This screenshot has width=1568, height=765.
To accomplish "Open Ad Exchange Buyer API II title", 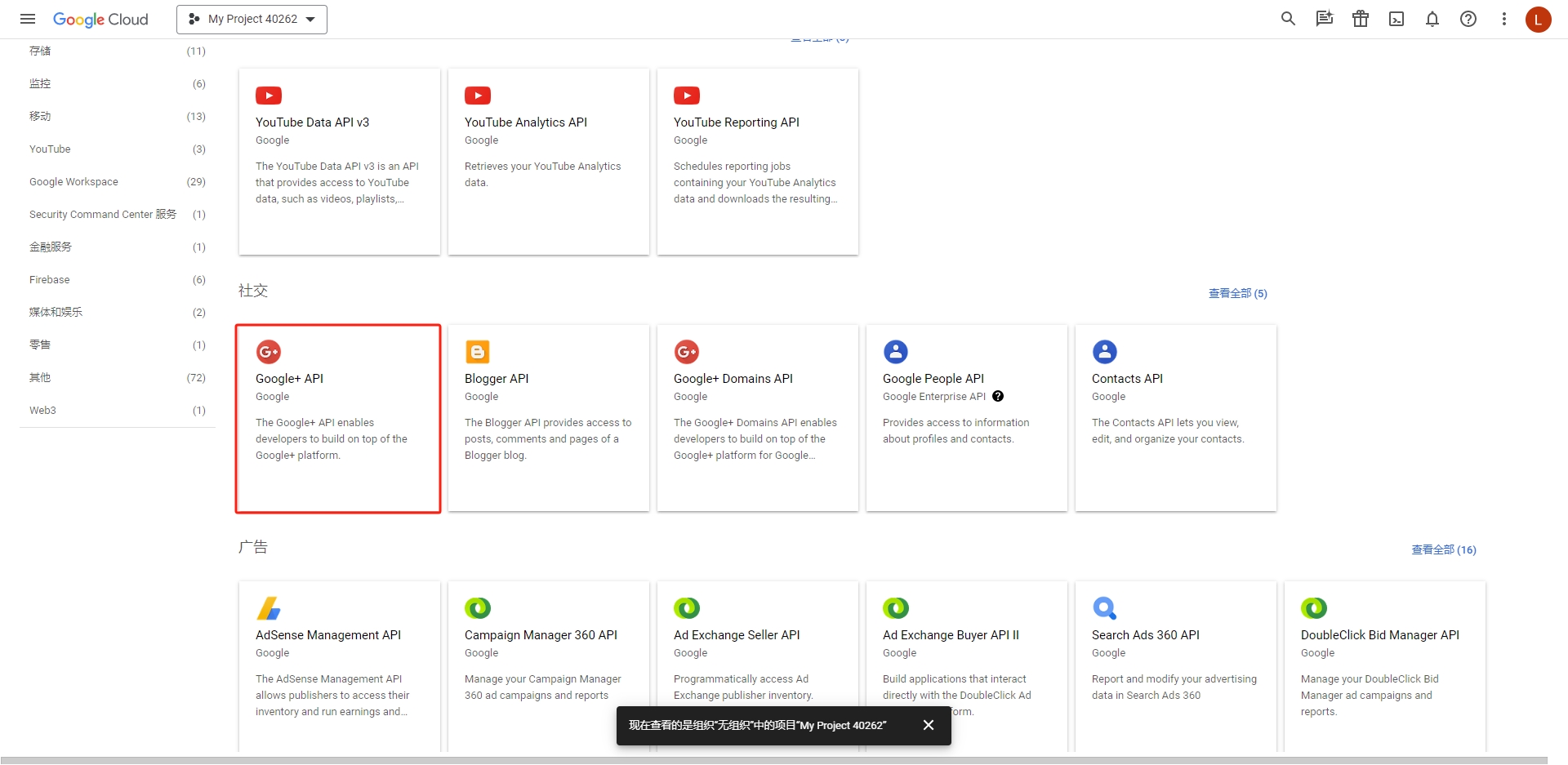I will click(951, 635).
